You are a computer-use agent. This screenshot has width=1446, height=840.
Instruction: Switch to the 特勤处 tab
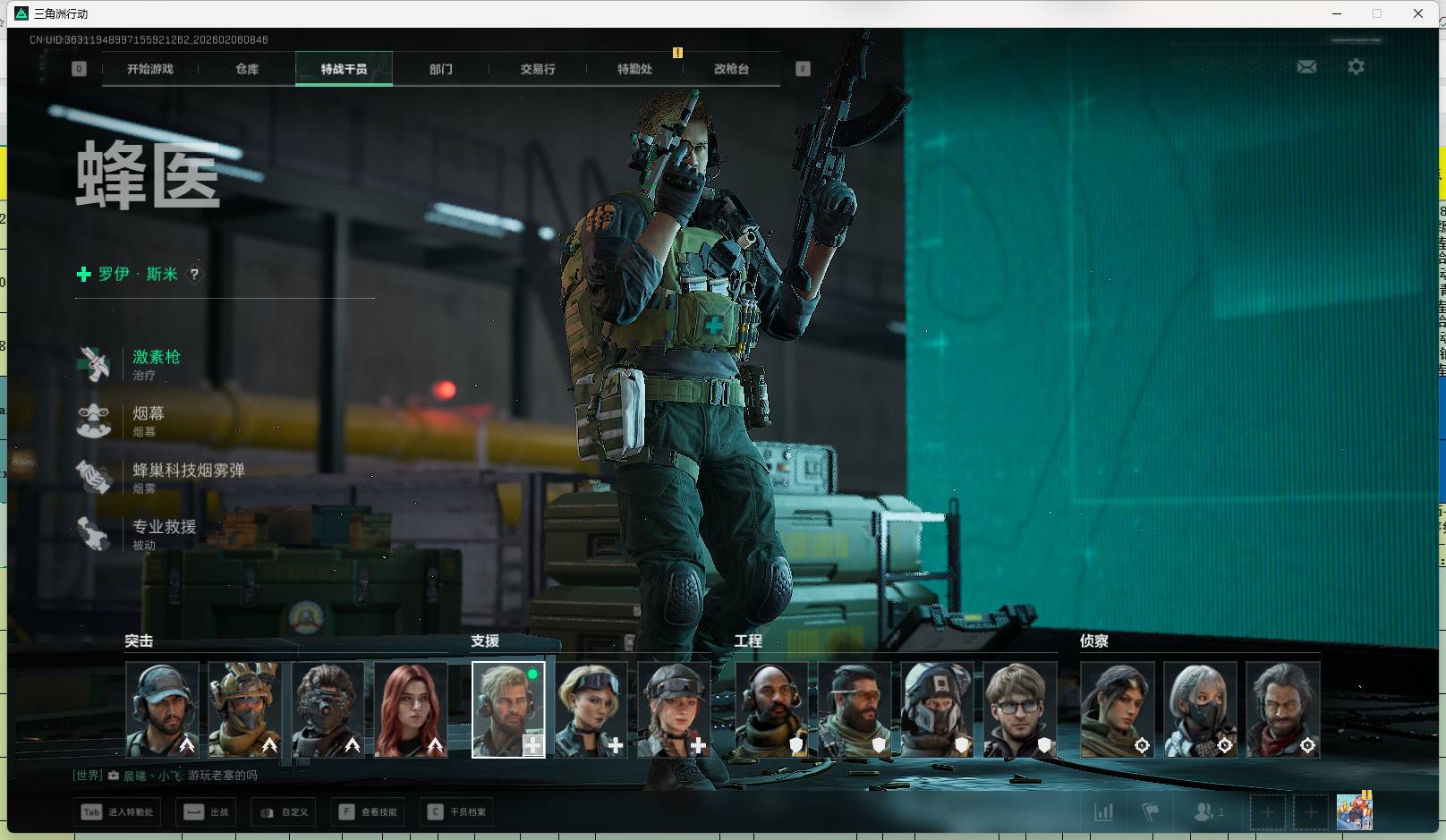coord(634,69)
